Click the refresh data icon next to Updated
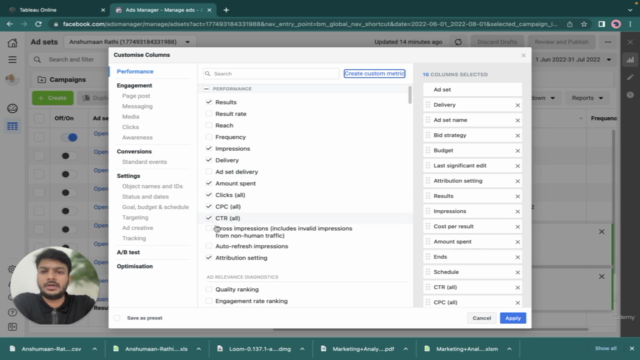 tap(458, 42)
